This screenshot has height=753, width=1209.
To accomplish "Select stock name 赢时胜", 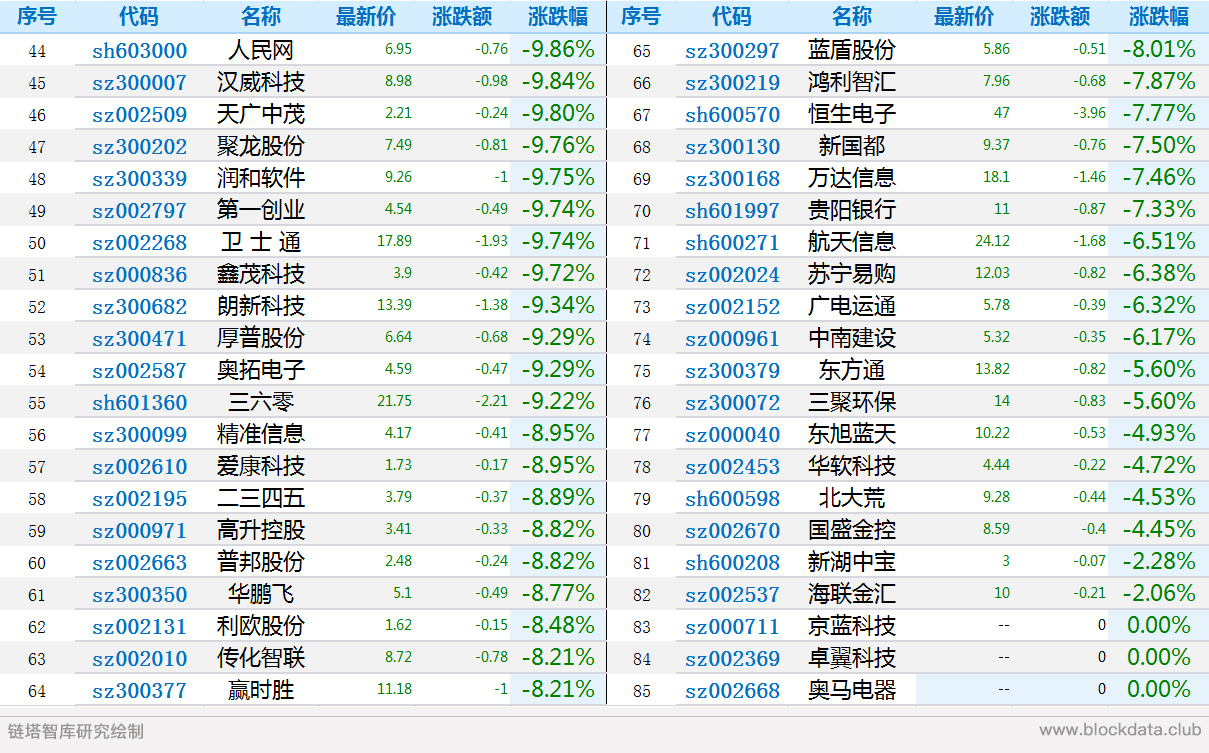I will tap(261, 691).
